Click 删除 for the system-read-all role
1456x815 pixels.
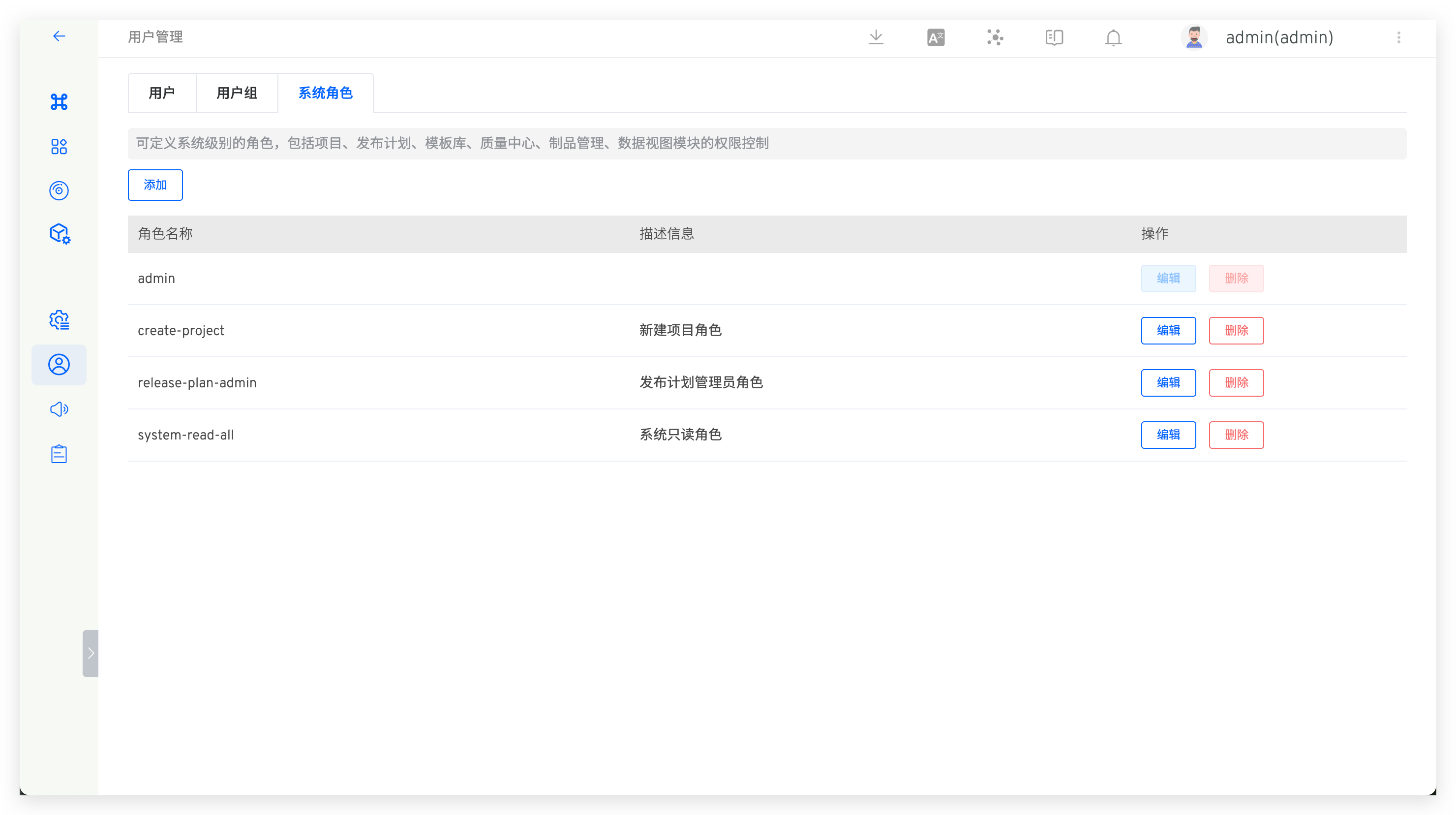[x=1236, y=435]
